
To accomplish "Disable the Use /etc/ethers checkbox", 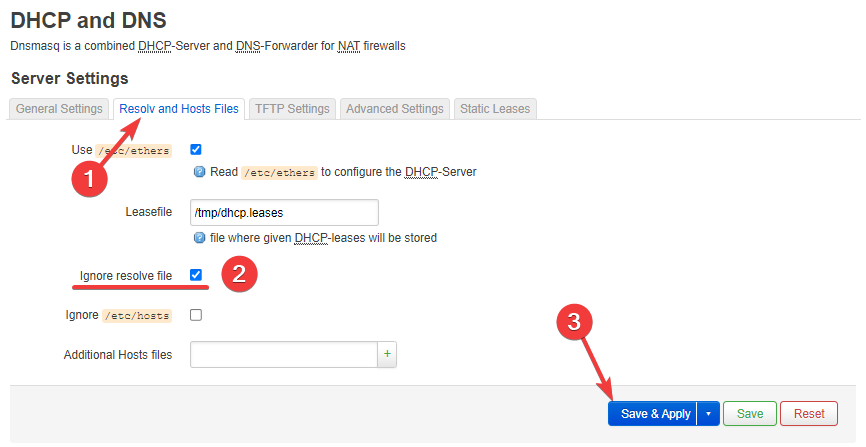I will (196, 149).
